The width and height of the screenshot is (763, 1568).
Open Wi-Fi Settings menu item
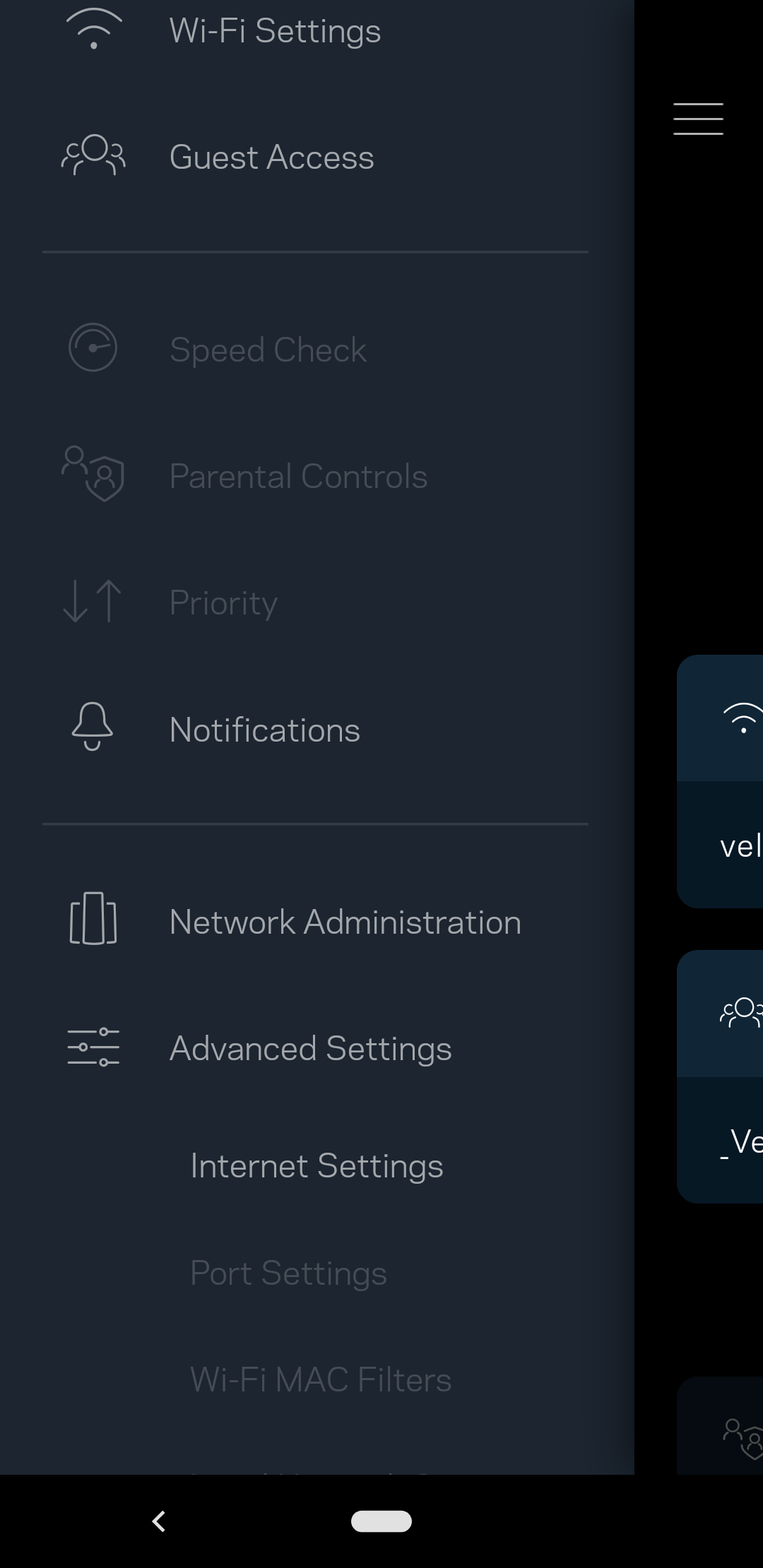click(x=275, y=31)
